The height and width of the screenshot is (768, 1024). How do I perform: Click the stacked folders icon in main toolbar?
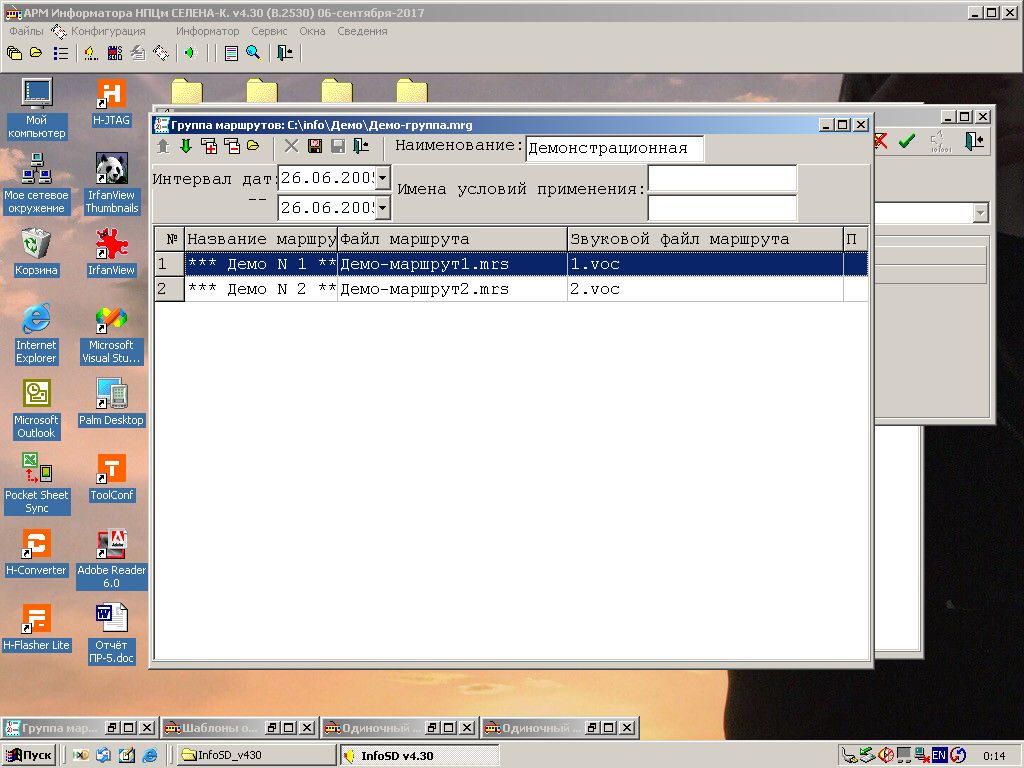point(14,54)
